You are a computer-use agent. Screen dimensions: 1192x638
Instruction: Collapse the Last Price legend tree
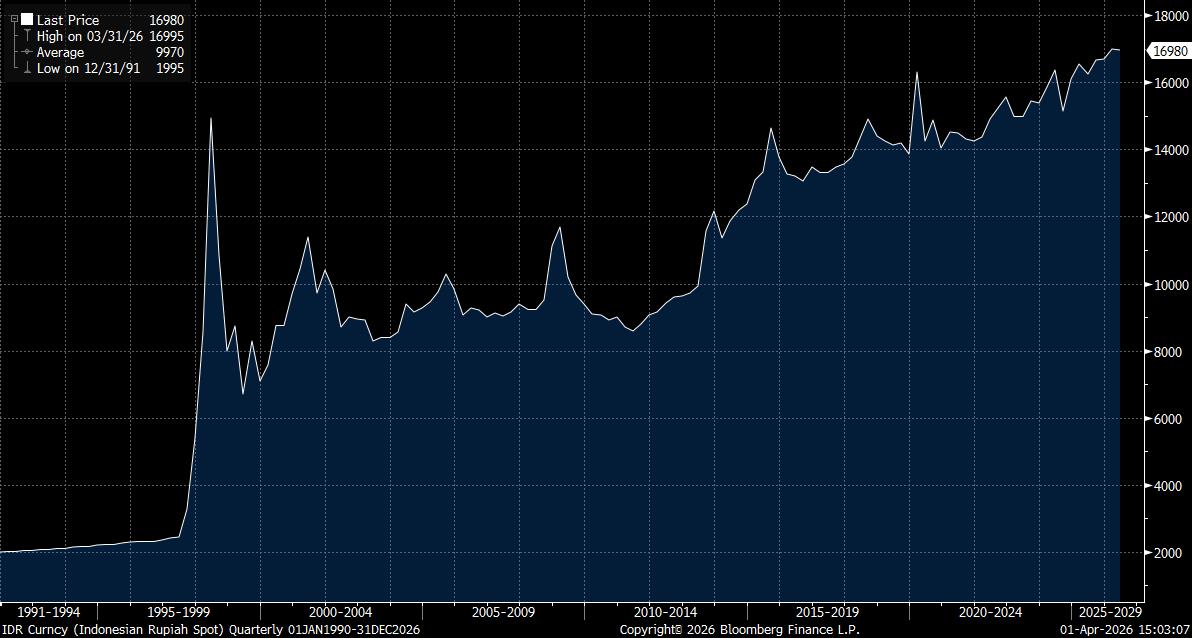[x=14, y=20]
